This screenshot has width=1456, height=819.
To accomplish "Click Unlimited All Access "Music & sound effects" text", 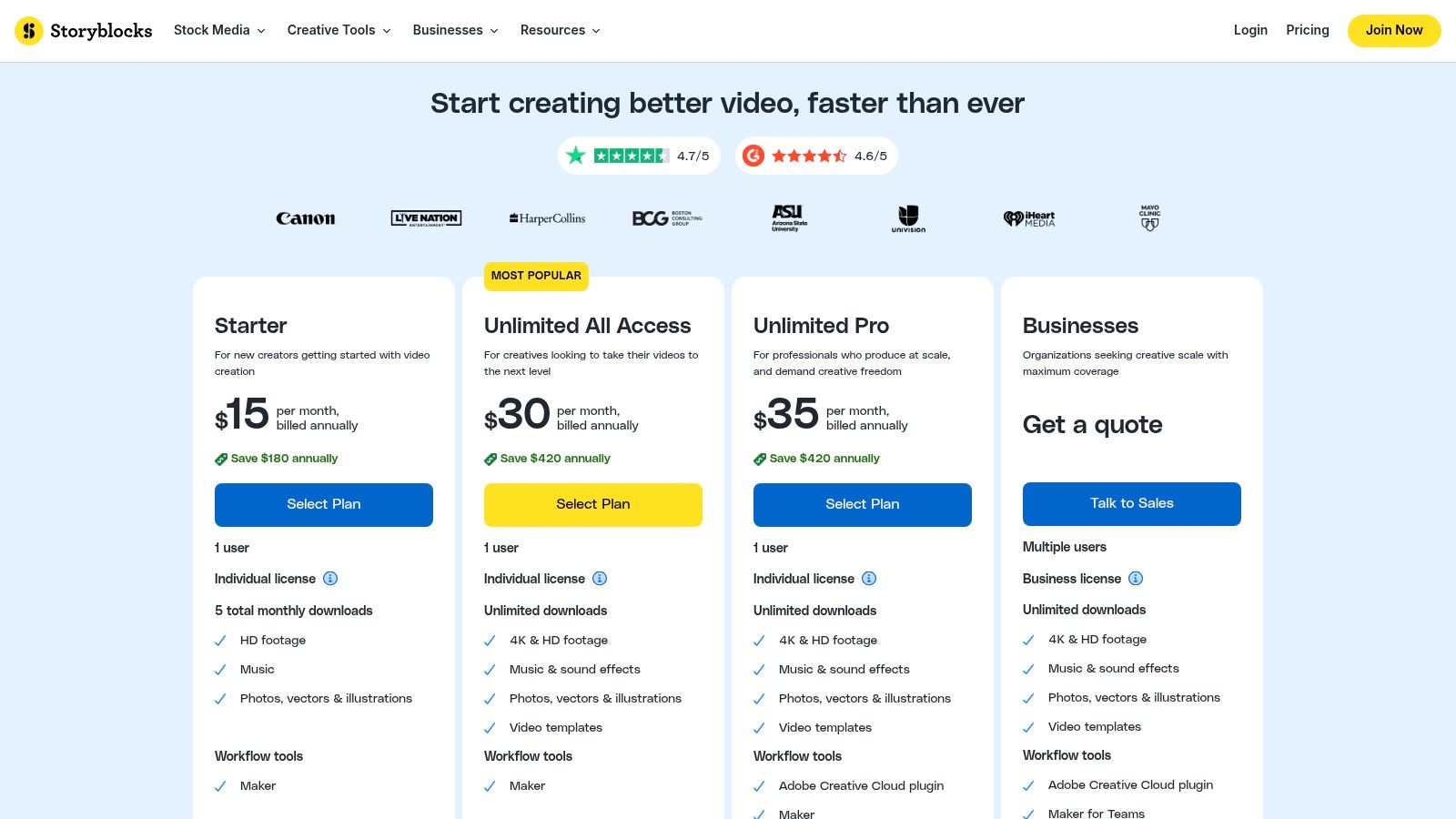I will 575,670.
